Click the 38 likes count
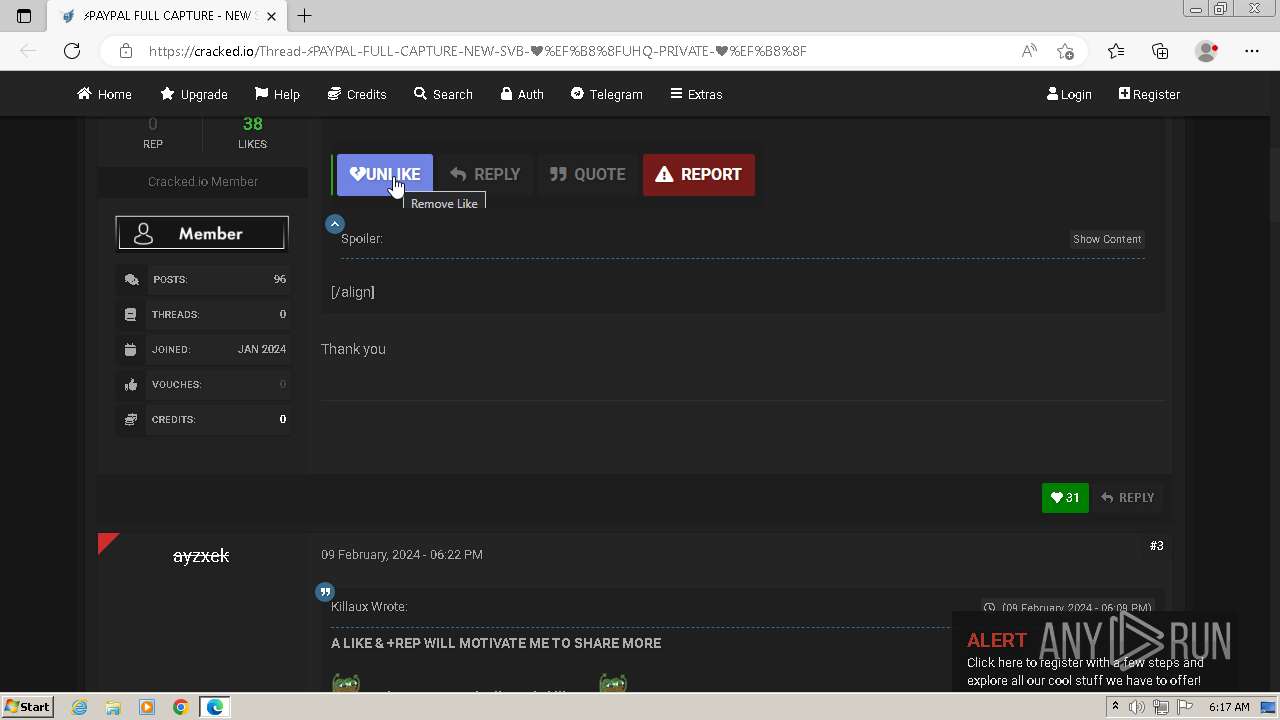The image size is (1280, 720). point(252,124)
